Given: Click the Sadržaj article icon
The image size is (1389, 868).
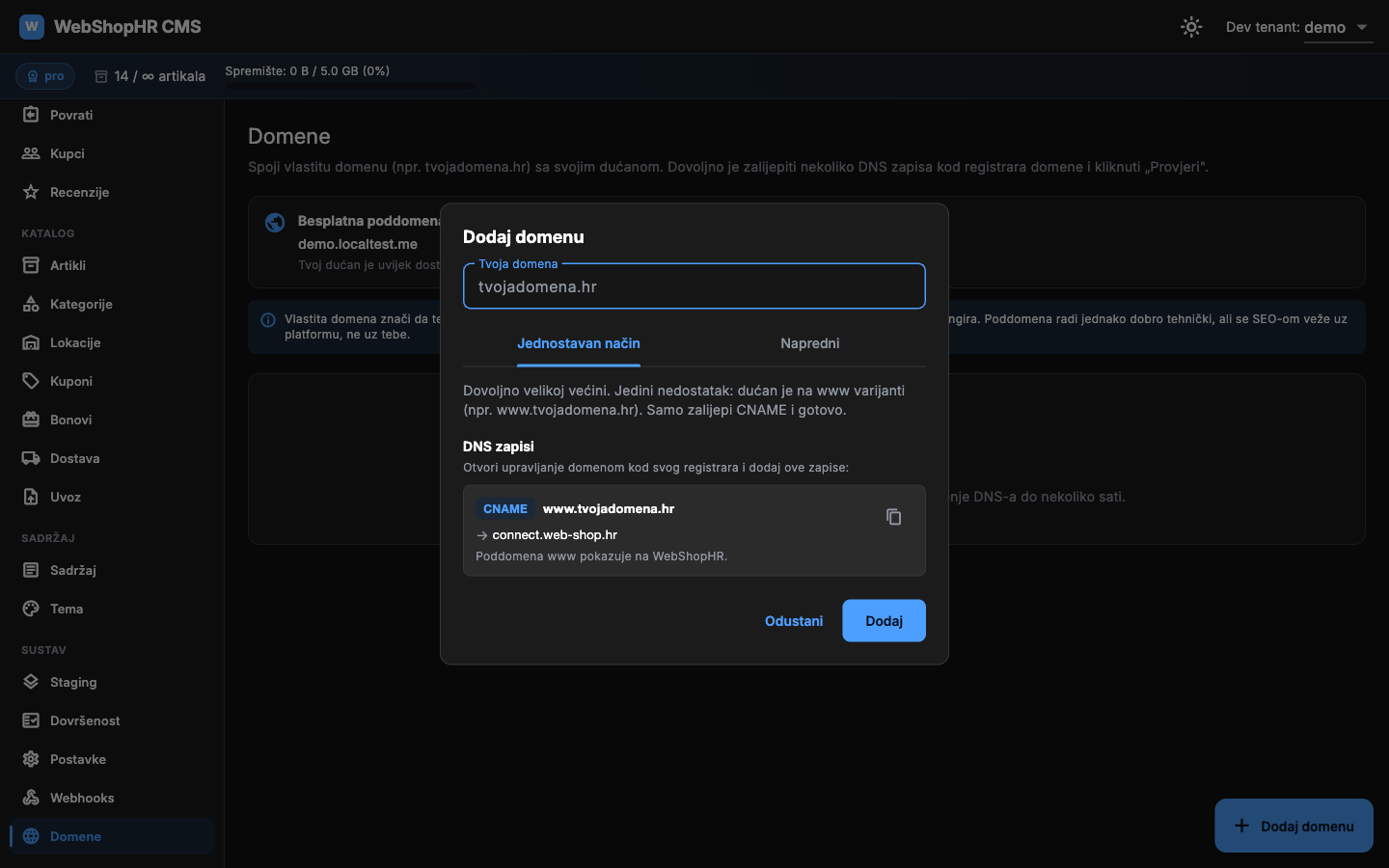Looking at the screenshot, I should (x=31, y=570).
